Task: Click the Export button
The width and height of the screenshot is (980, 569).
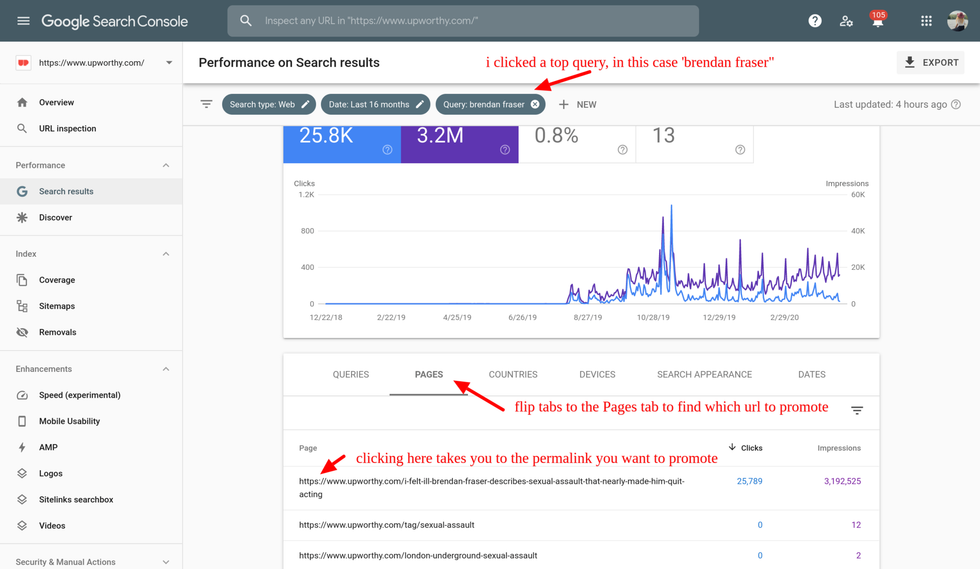Action: [931, 62]
